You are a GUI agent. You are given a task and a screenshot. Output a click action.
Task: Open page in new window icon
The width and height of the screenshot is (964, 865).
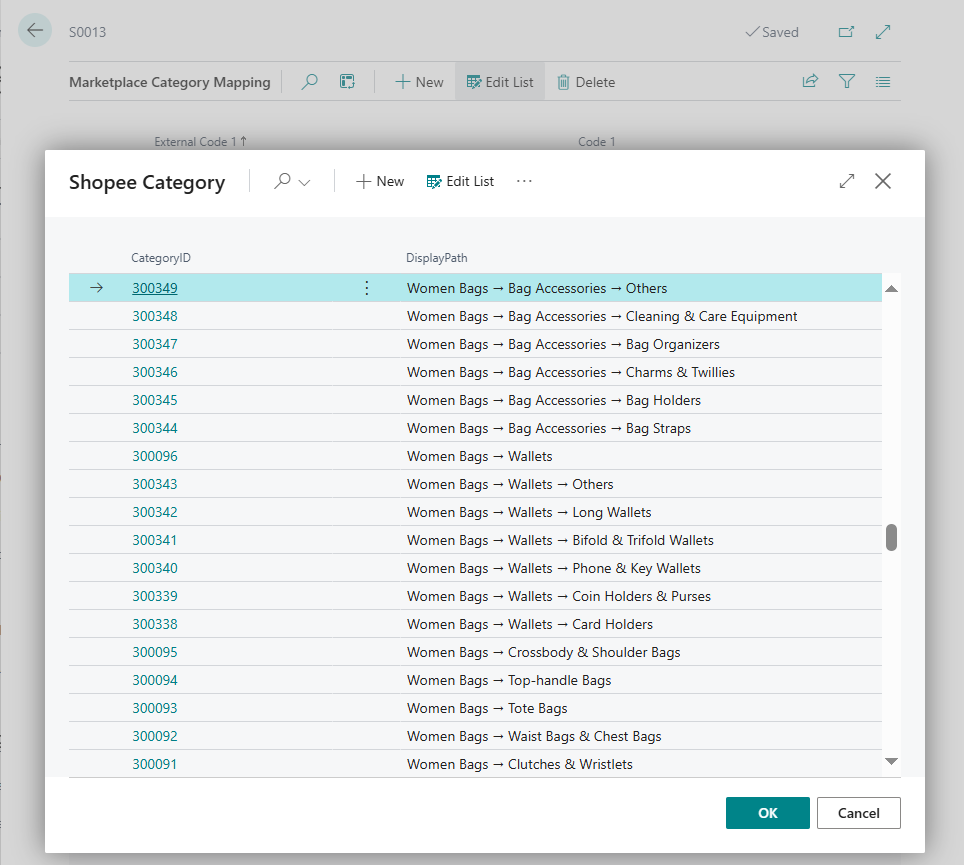pyautogui.click(x=846, y=32)
